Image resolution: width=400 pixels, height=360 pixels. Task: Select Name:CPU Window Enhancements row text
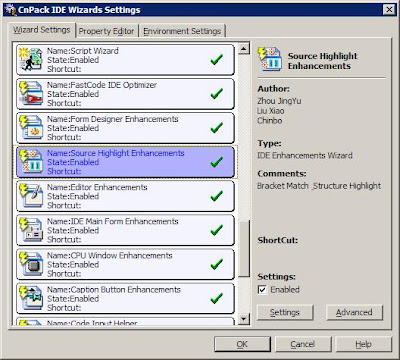tap(110, 255)
